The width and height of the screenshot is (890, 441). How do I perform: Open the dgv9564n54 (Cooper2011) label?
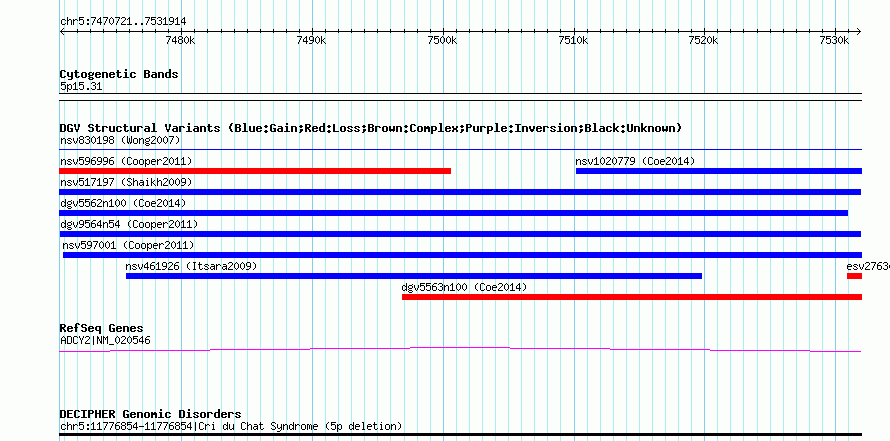[x=129, y=224]
